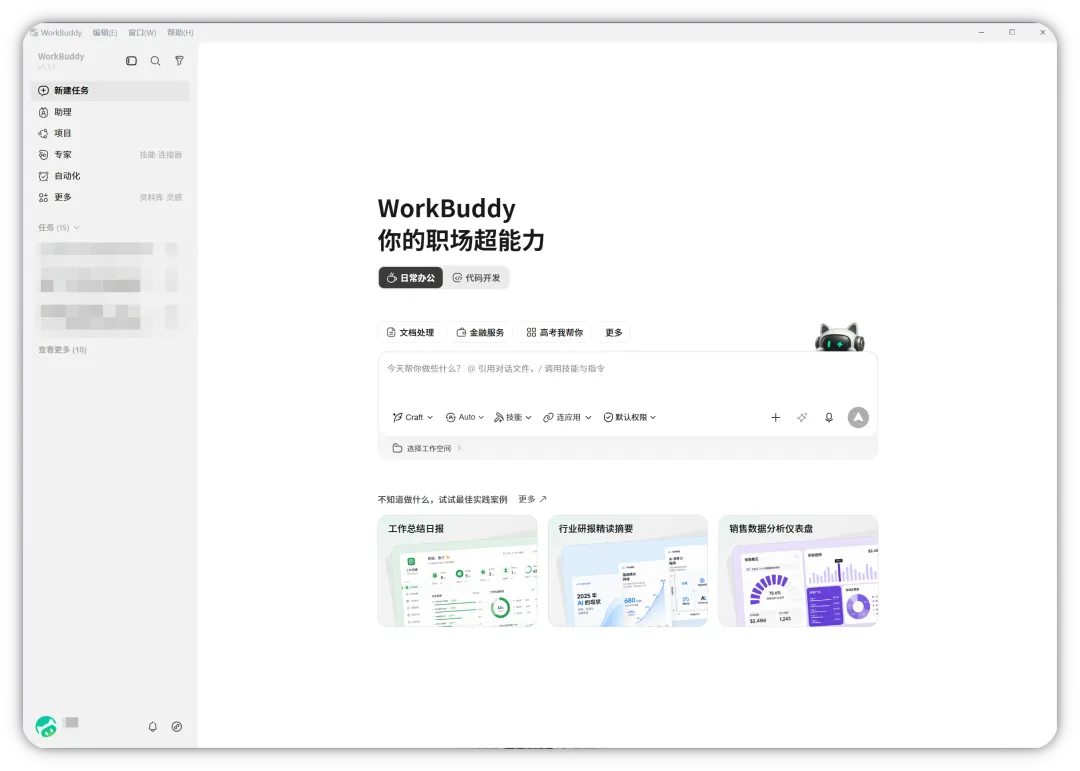The image size is (1080, 771).
Task: Expand the 技能 skills dropdown
Action: (x=512, y=418)
